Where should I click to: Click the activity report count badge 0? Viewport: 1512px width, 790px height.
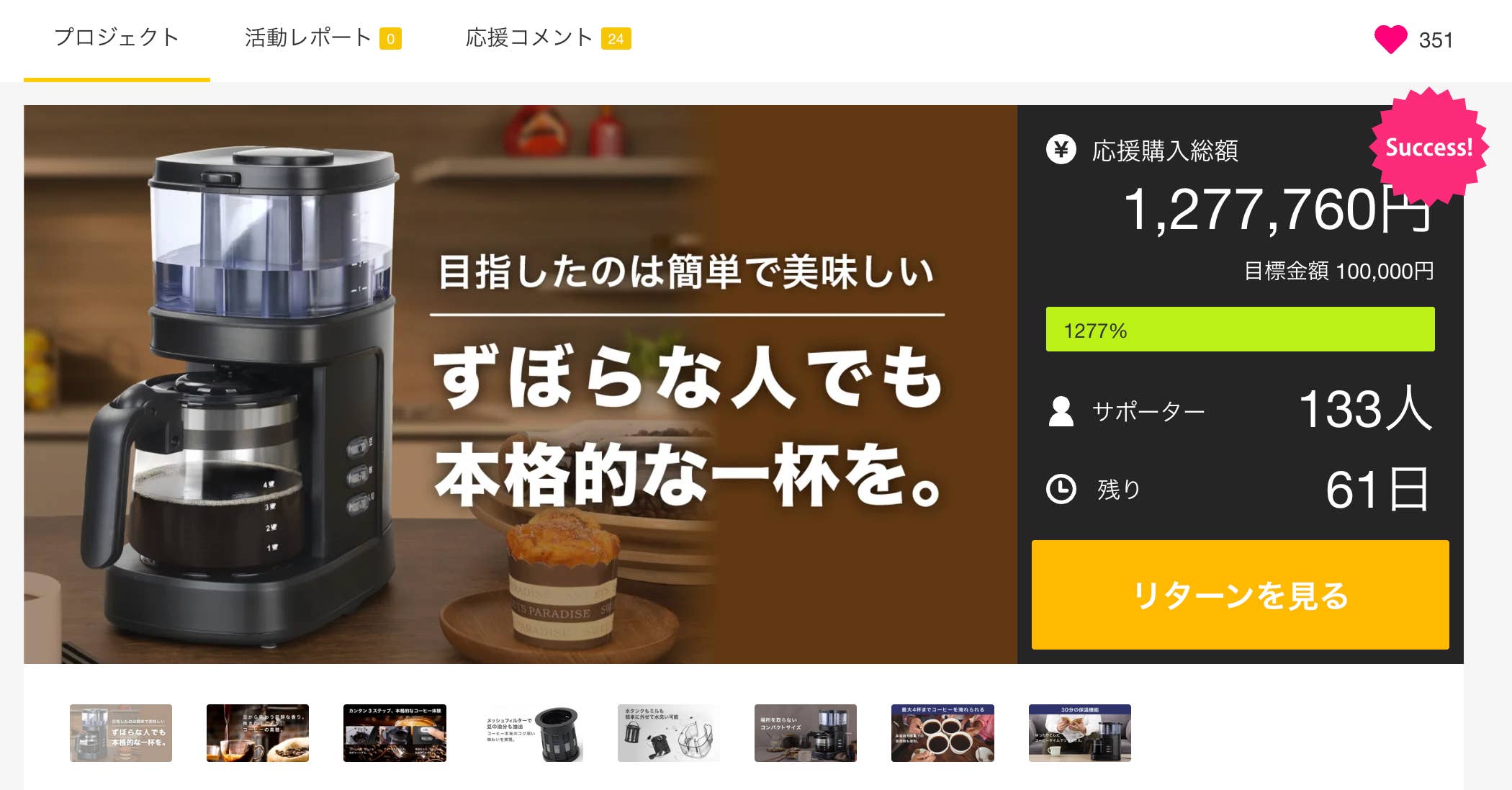coord(390,39)
